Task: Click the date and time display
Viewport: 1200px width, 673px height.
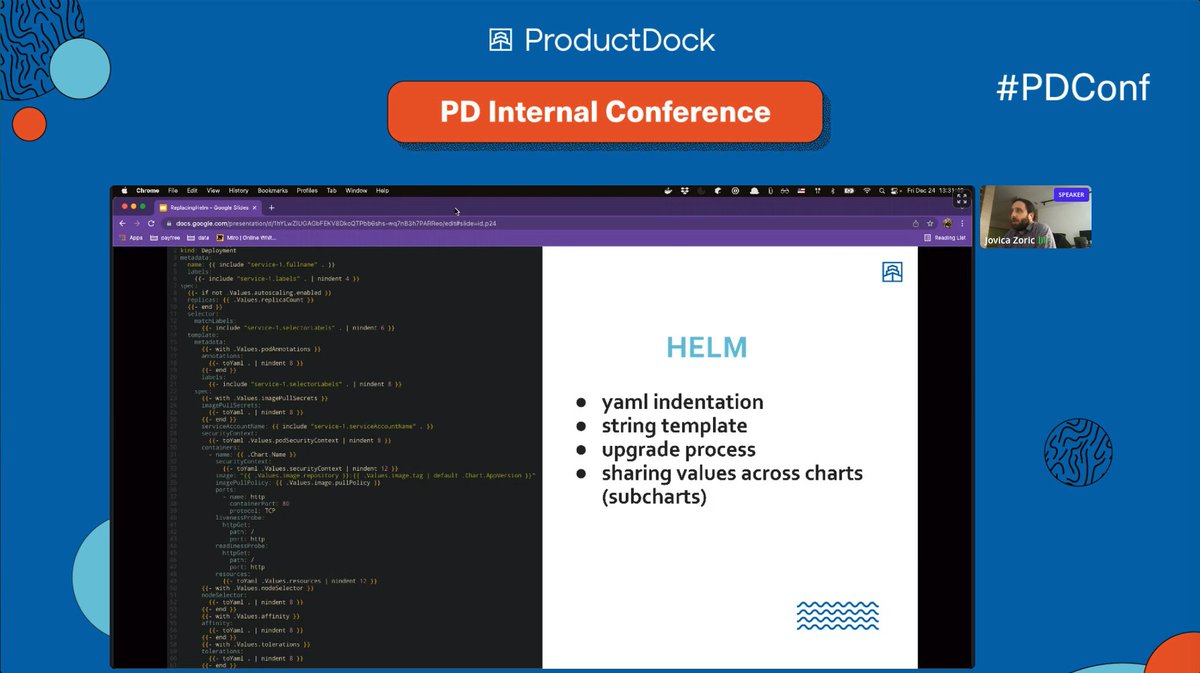Action: pos(935,190)
